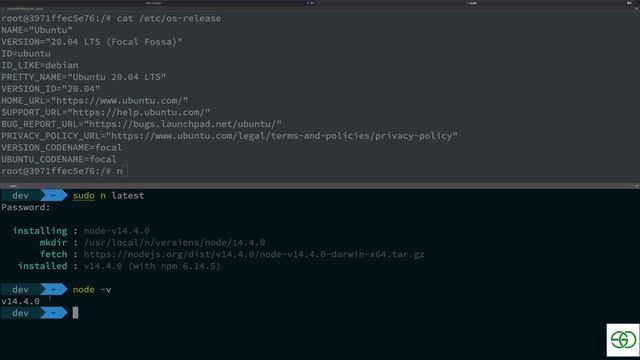Click the ID=ubuntu line
Viewport: 640px width, 360px height.
tap(26, 53)
